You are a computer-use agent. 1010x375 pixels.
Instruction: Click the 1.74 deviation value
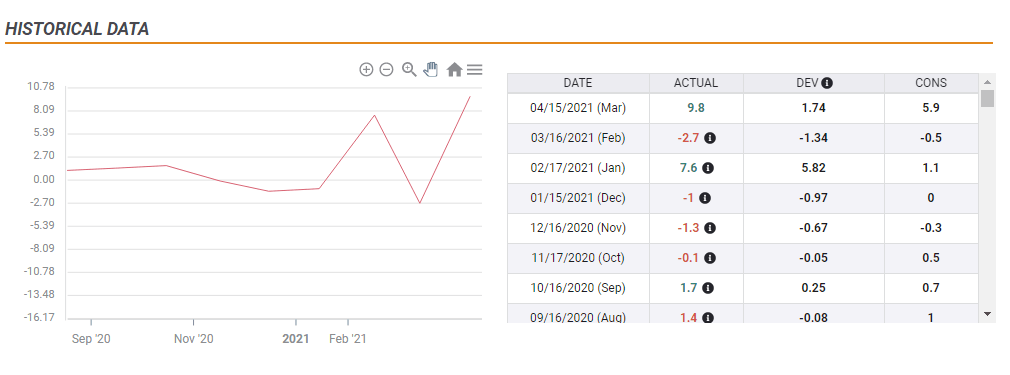[x=814, y=108]
